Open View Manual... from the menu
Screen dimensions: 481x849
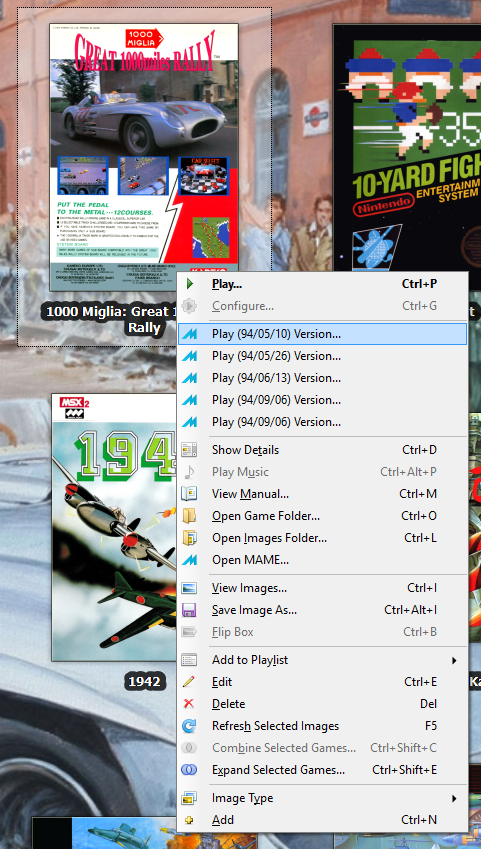coord(322,494)
